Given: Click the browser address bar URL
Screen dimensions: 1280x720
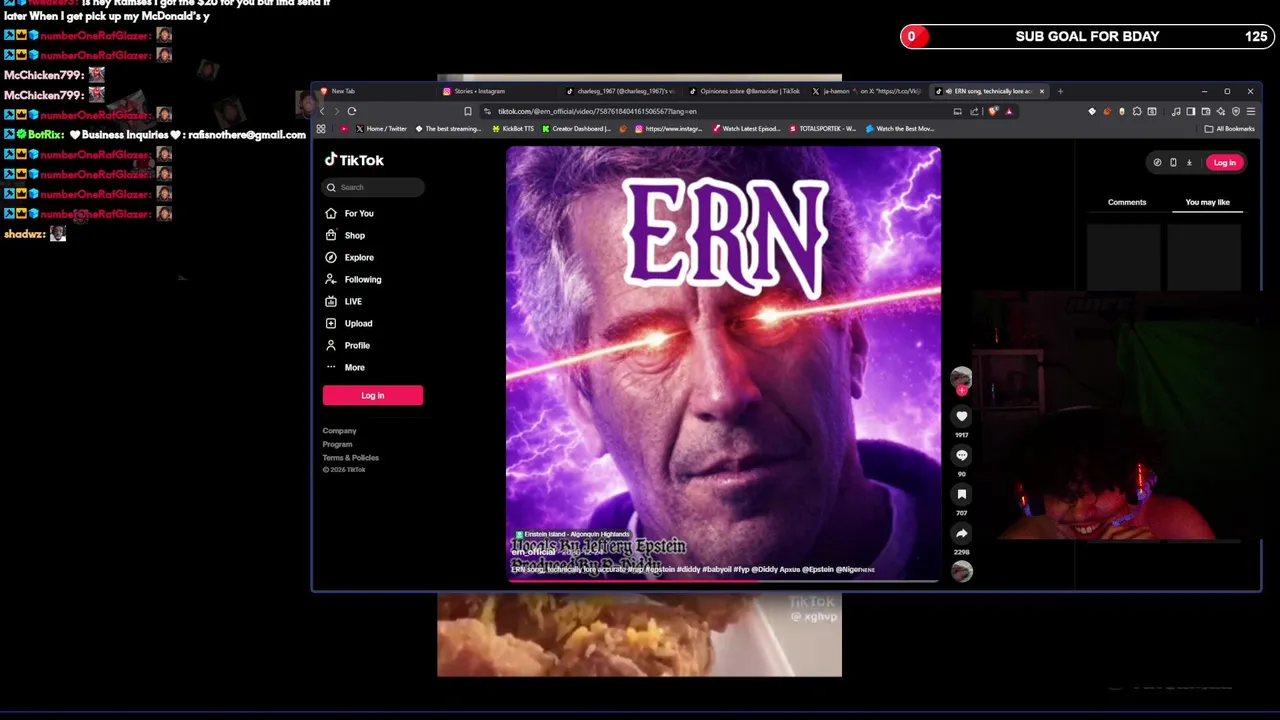Looking at the screenshot, I should click(x=597, y=111).
